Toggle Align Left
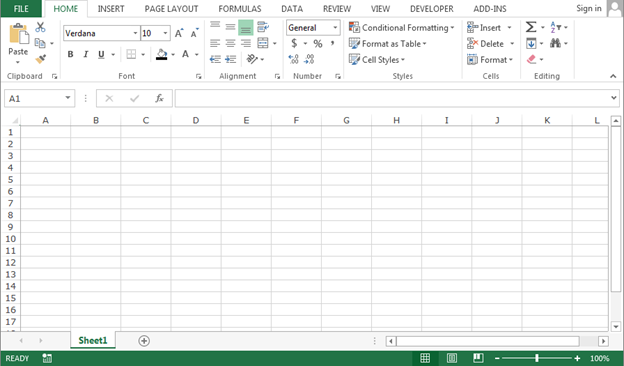 215,43
